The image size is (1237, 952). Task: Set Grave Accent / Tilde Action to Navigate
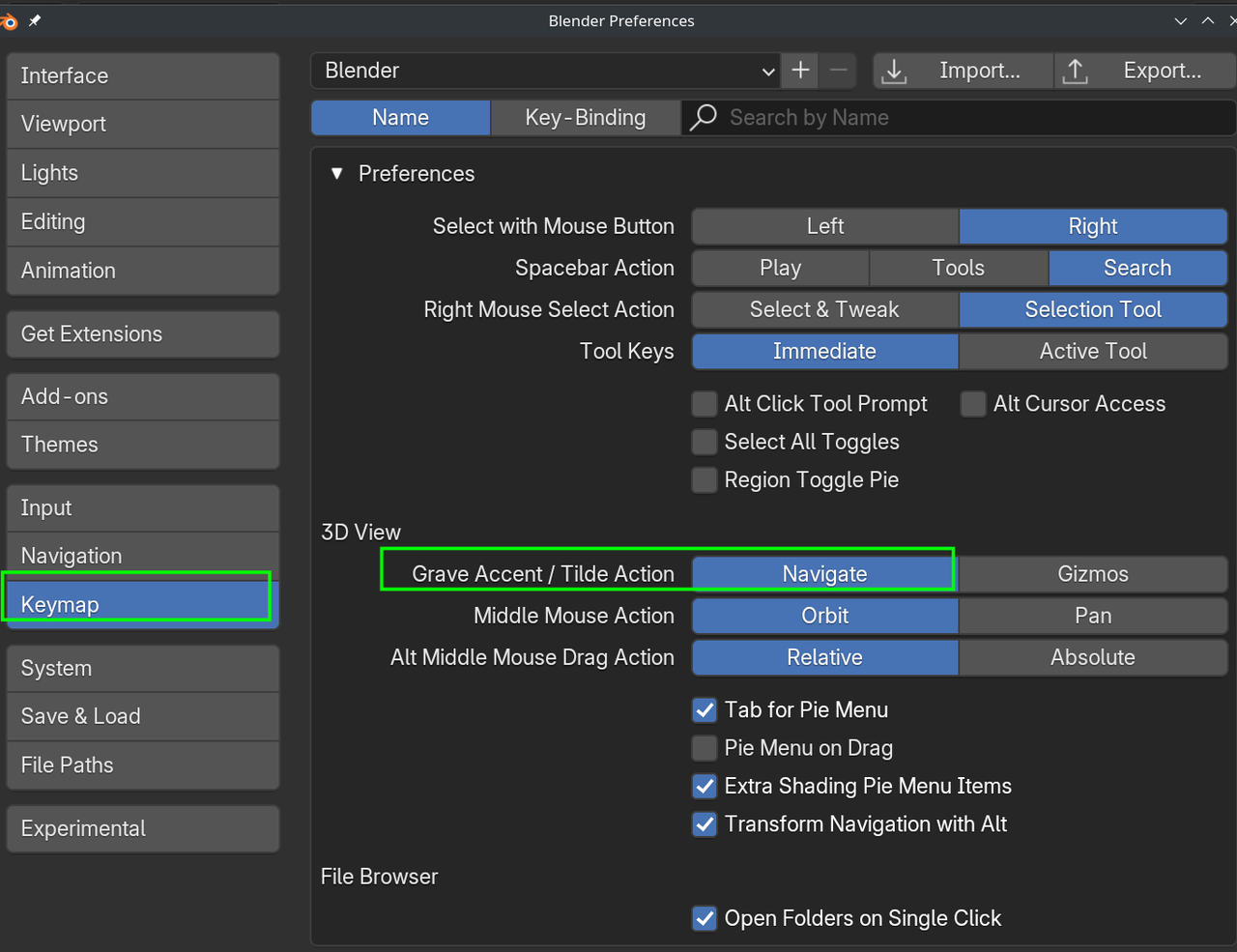point(825,574)
